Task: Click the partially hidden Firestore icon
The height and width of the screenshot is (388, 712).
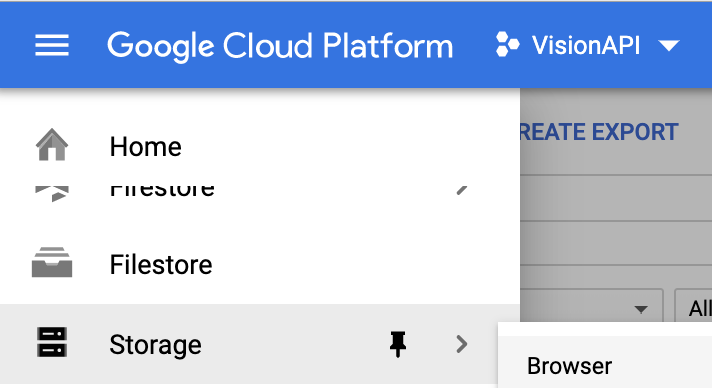Action: coord(52,193)
